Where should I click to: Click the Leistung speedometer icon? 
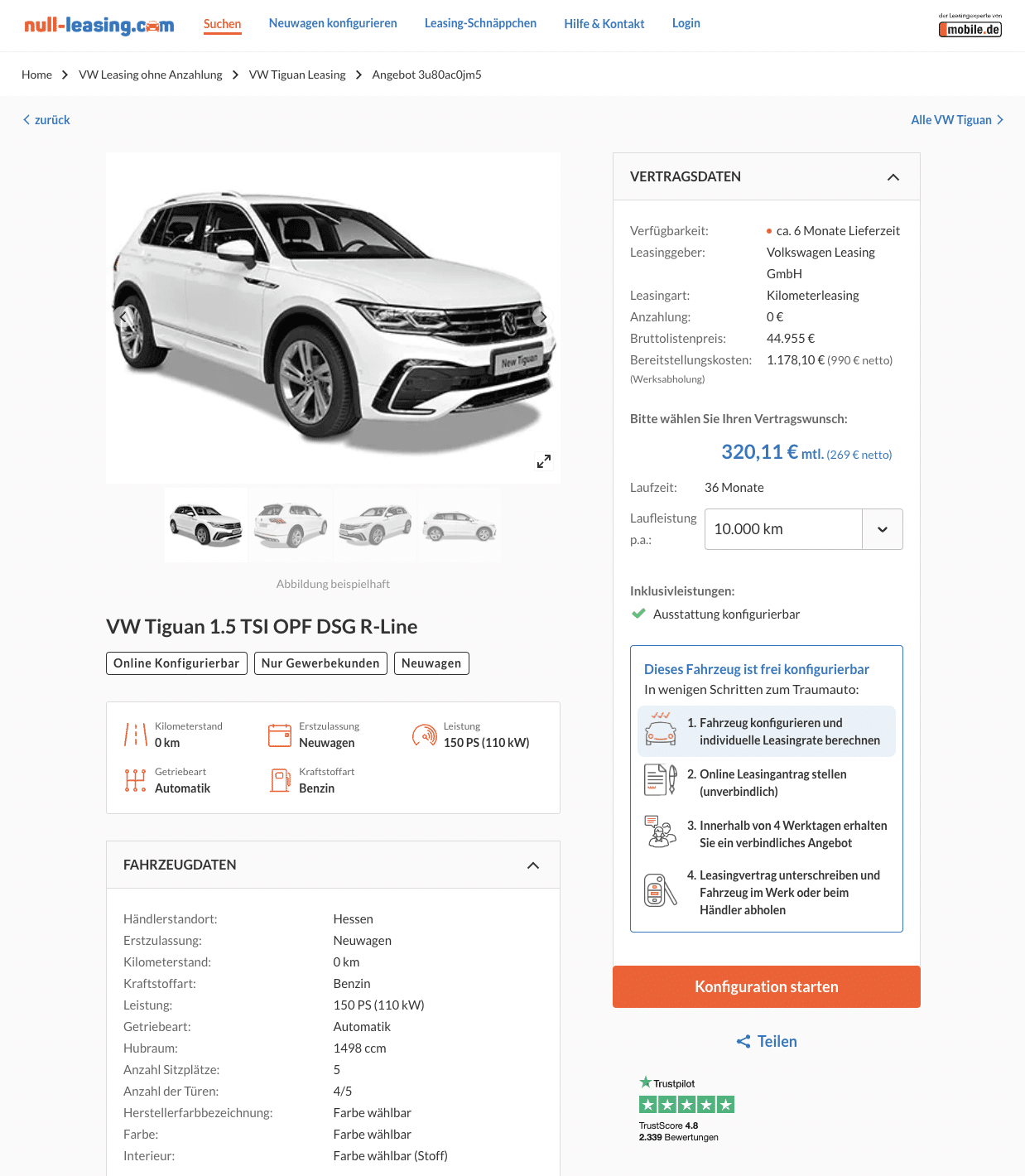tap(424, 735)
